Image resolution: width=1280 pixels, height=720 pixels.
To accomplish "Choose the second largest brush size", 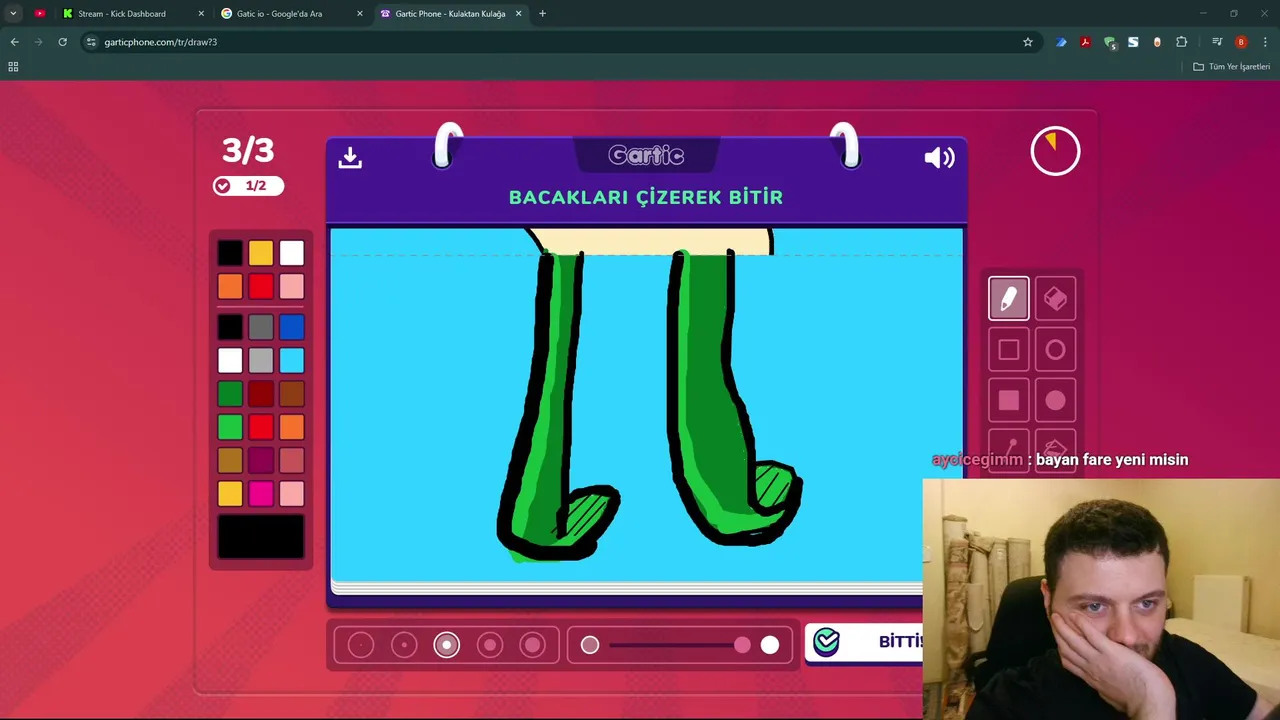I will point(490,645).
